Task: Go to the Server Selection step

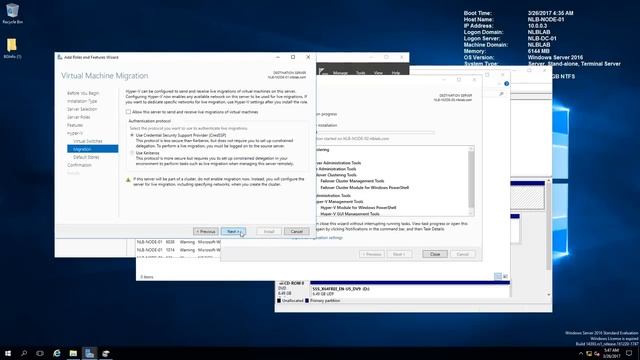Action: [x=82, y=109]
